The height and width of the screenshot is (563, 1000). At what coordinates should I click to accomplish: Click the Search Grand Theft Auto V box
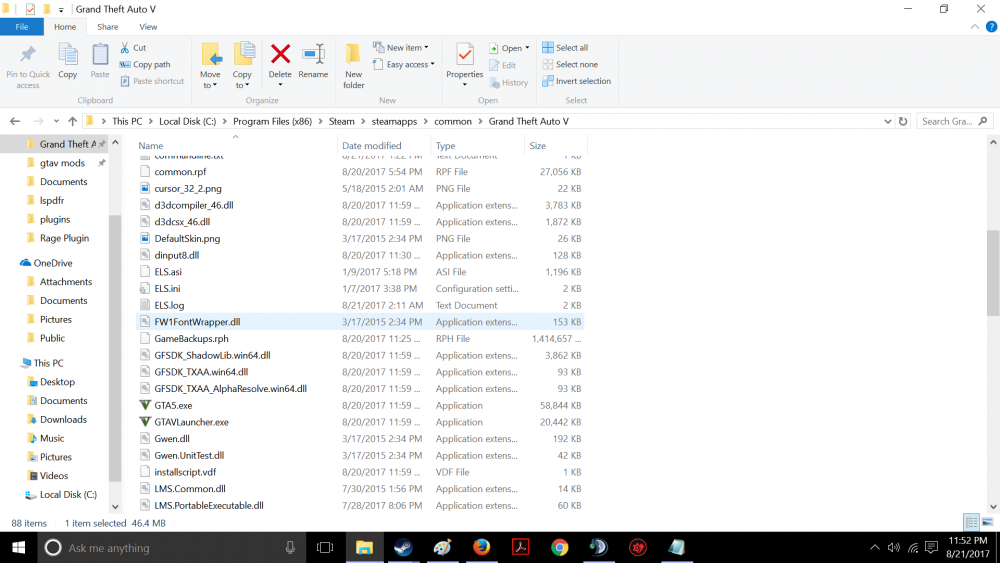pos(954,121)
